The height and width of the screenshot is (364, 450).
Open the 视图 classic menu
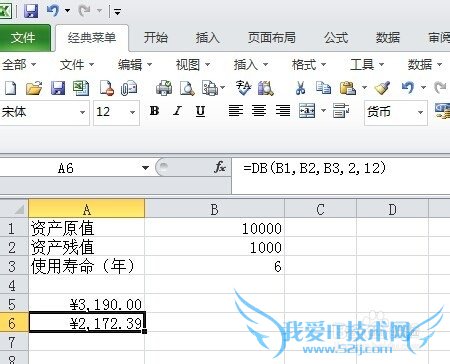pyautogui.click(x=193, y=64)
